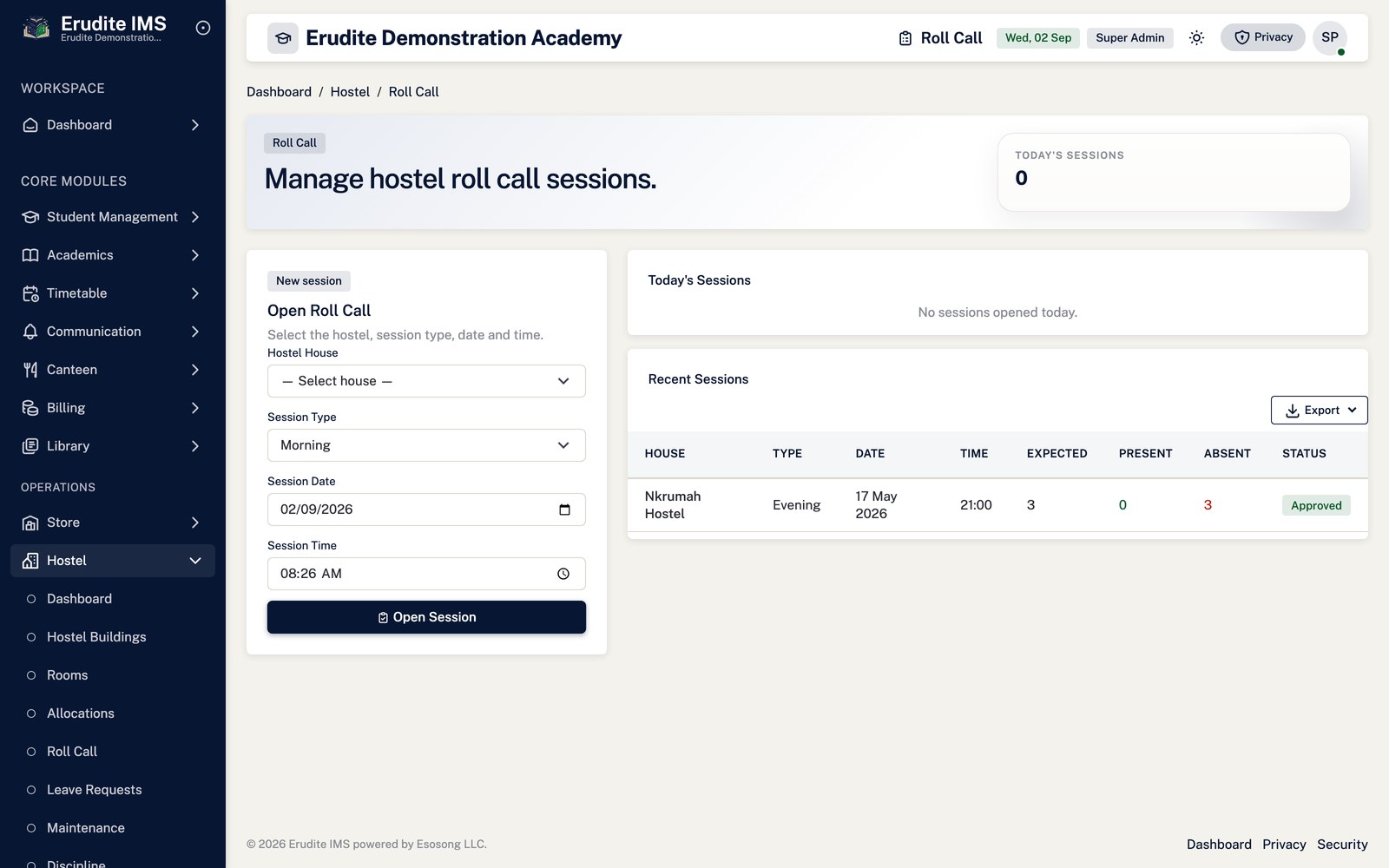
Task: Click the Session Time input field
Action: click(426, 574)
